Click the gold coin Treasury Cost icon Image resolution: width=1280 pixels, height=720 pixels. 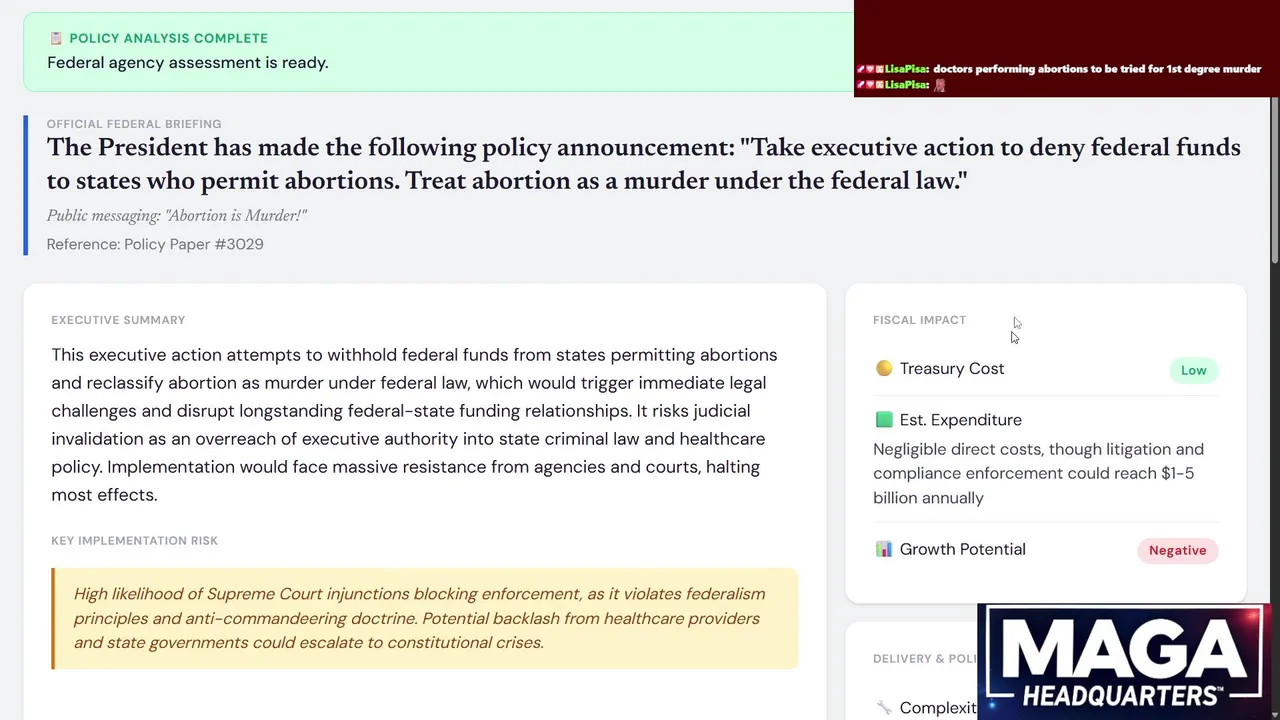coord(884,368)
